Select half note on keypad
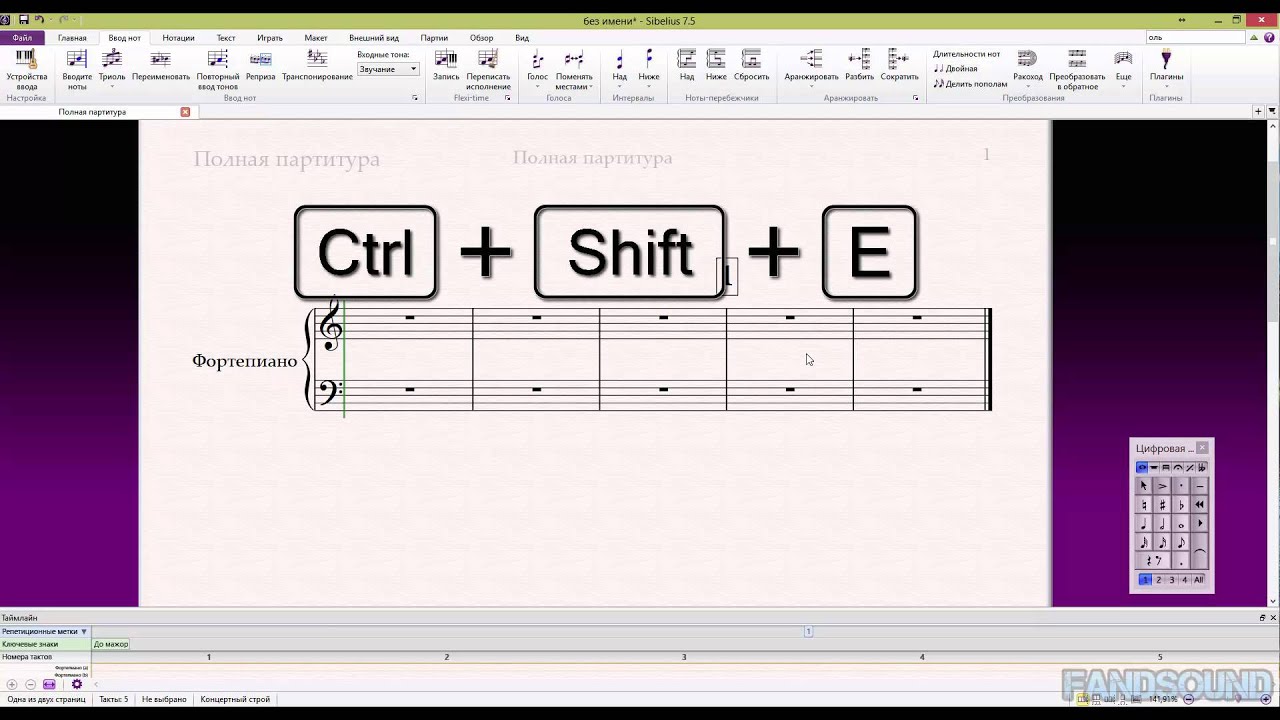The width and height of the screenshot is (1280, 720). pyautogui.click(x=1162, y=524)
